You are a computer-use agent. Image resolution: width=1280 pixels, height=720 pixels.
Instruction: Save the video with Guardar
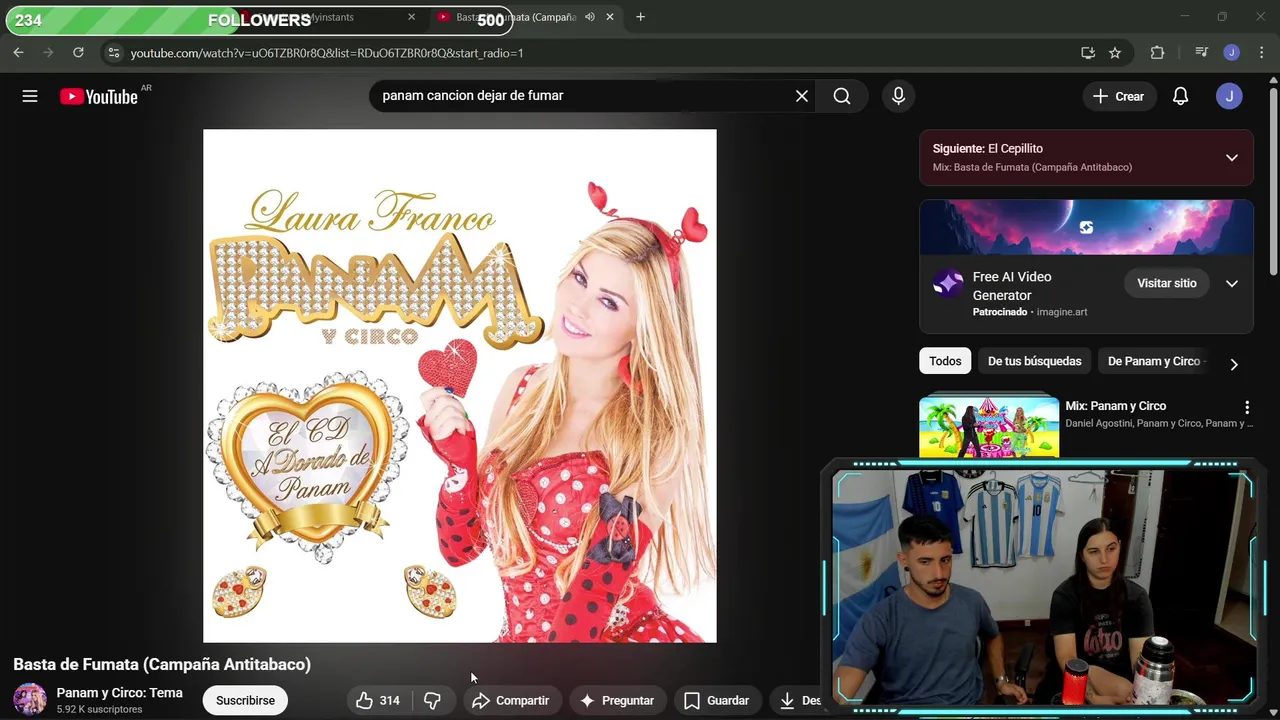[x=716, y=701]
